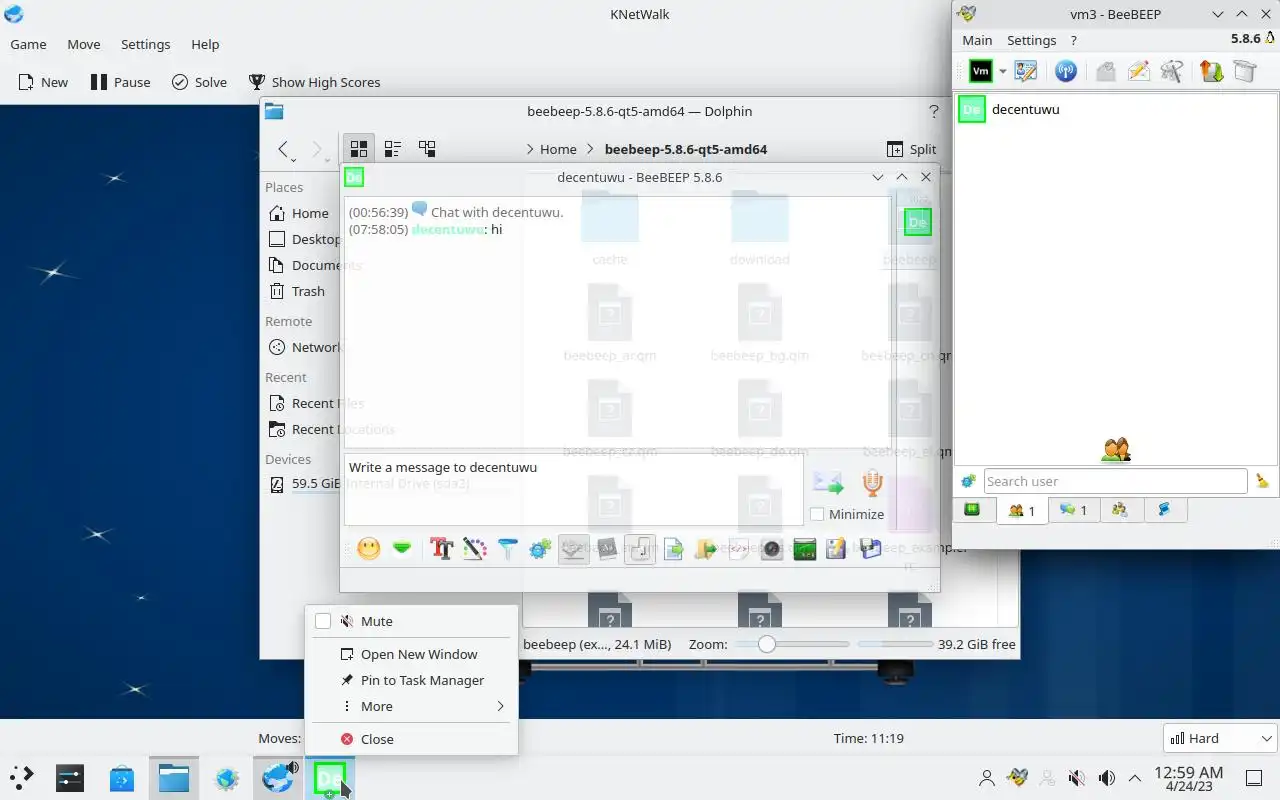Click the green down-arrow icon in chat toolbar
Image resolution: width=1280 pixels, height=800 pixels.
tap(402, 549)
